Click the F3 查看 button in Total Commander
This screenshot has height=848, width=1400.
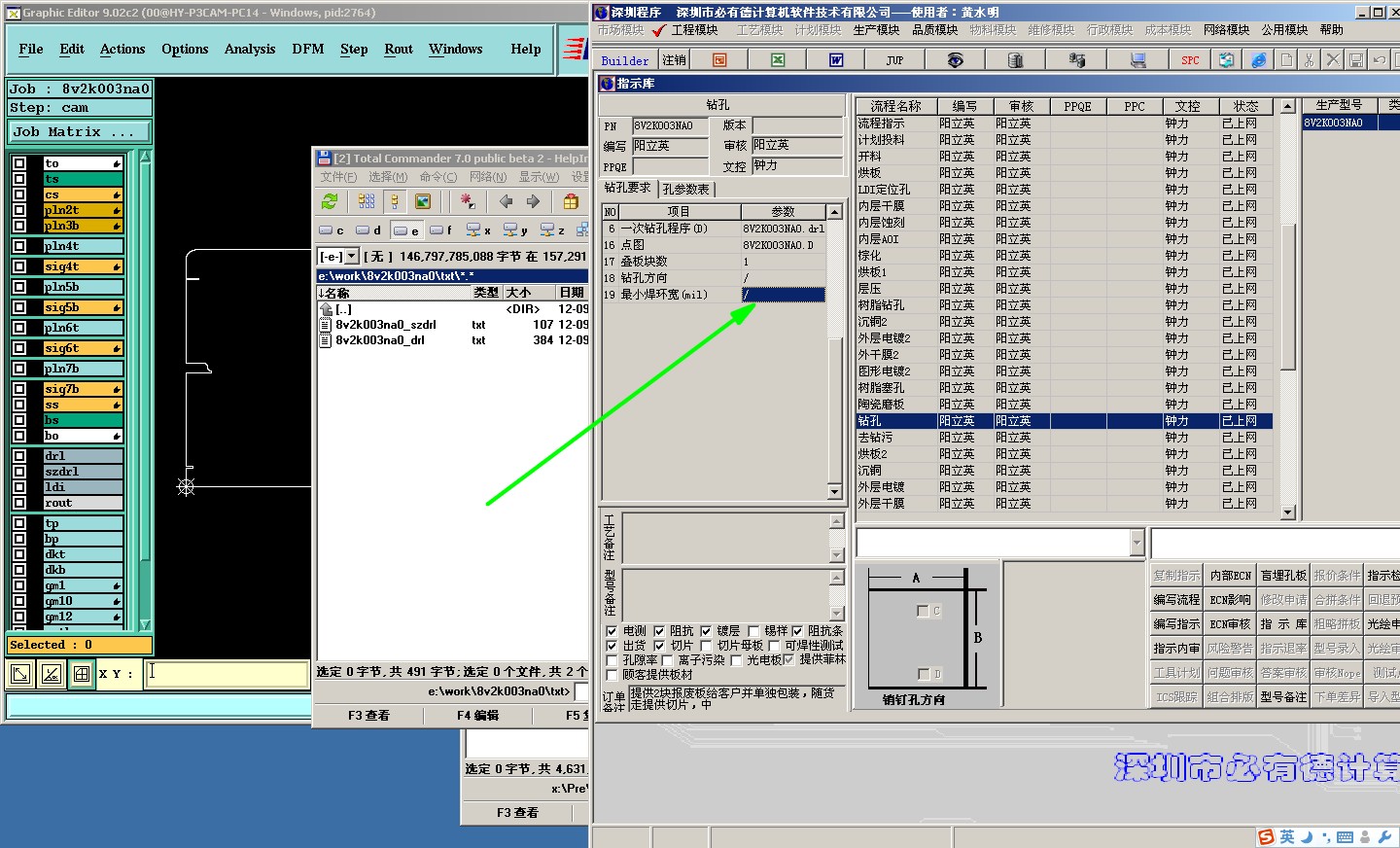click(x=368, y=716)
